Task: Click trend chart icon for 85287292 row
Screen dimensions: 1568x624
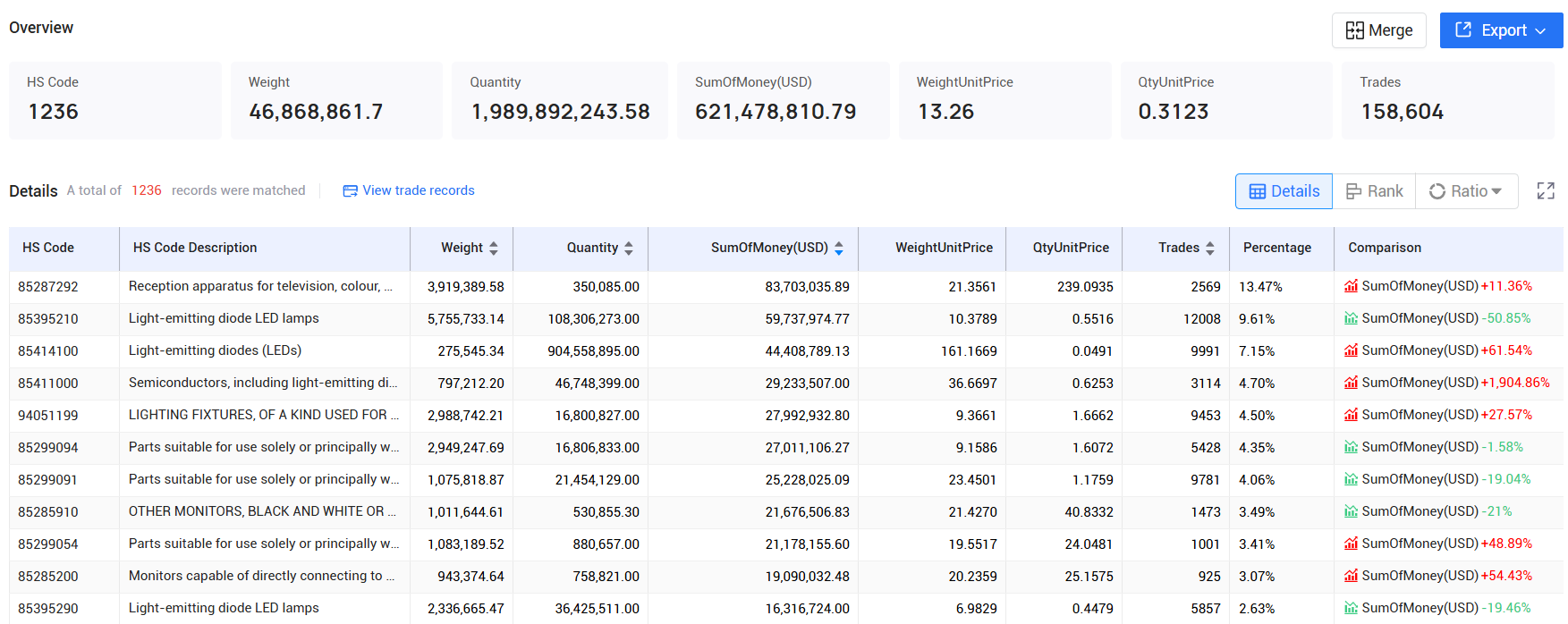Action: 1351,286
